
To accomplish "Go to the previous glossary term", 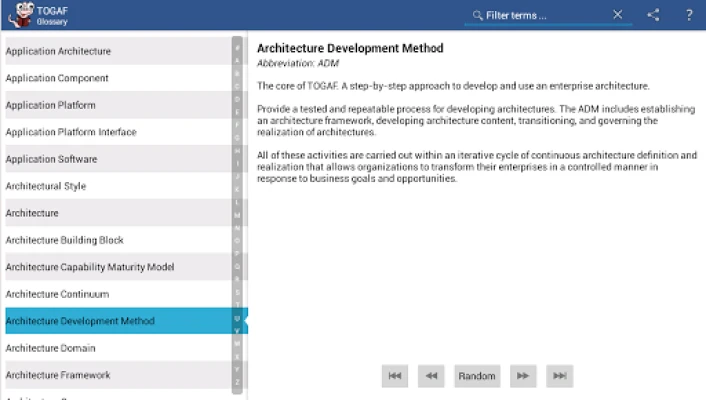I will click(x=431, y=376).
